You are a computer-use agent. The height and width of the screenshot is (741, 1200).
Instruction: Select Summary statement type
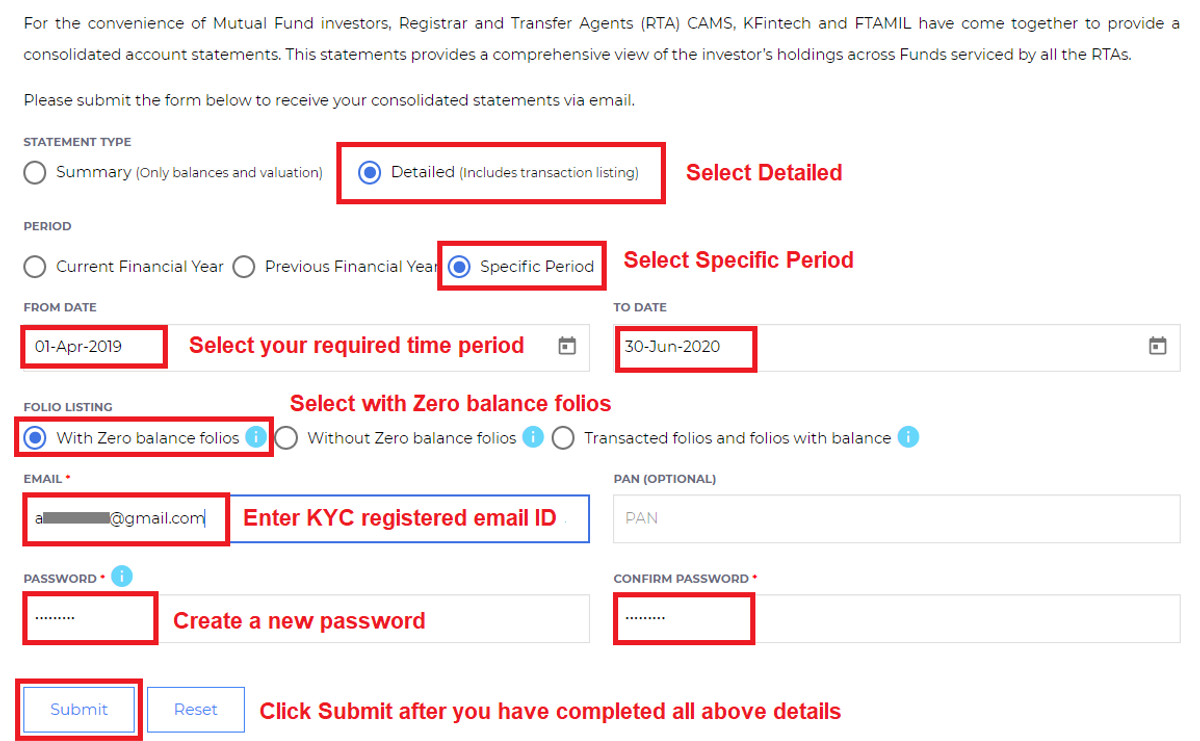pyautogui.click(x=35, y=172)
